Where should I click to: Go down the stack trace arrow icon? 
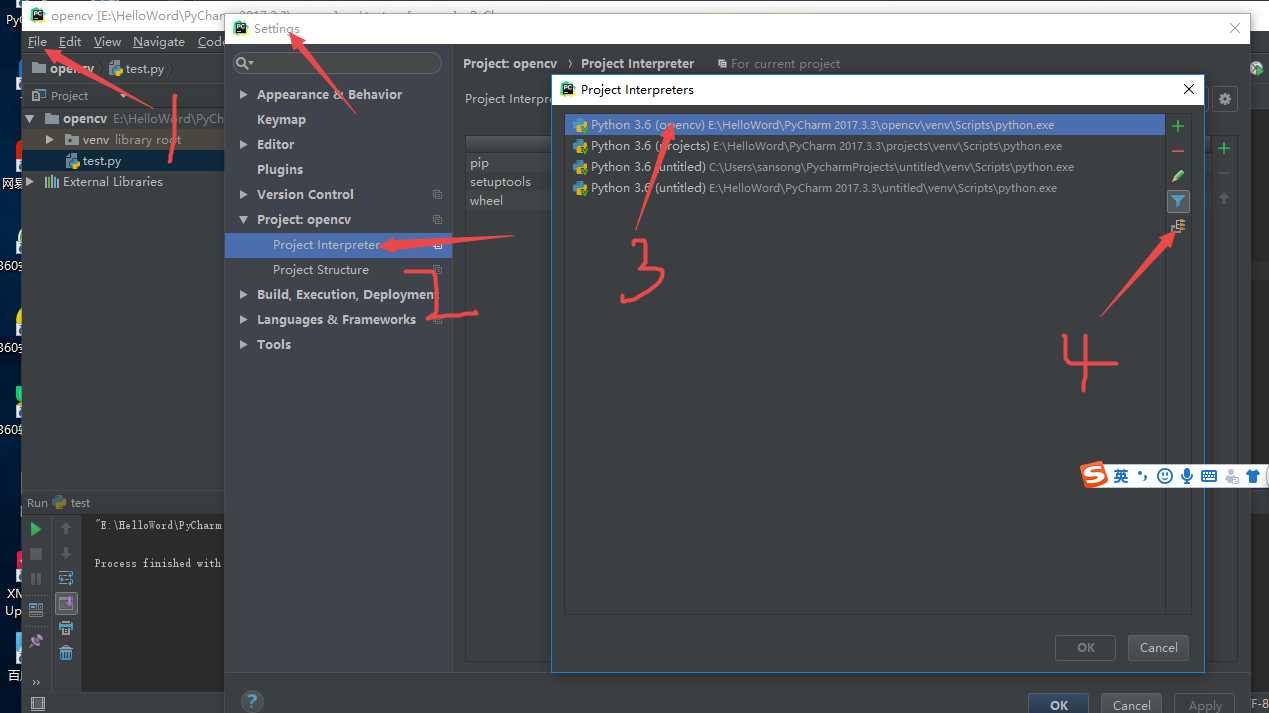[66, 554]
